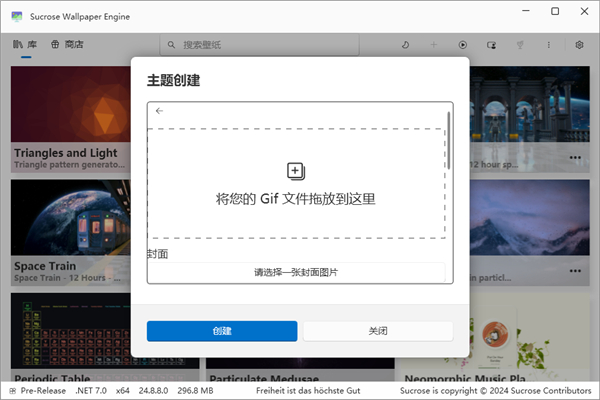The height and width of the screenshot is (400, 600).
Task: Click the Sucrose Wallpaper Engine app icon
Action: click(17, 16)
